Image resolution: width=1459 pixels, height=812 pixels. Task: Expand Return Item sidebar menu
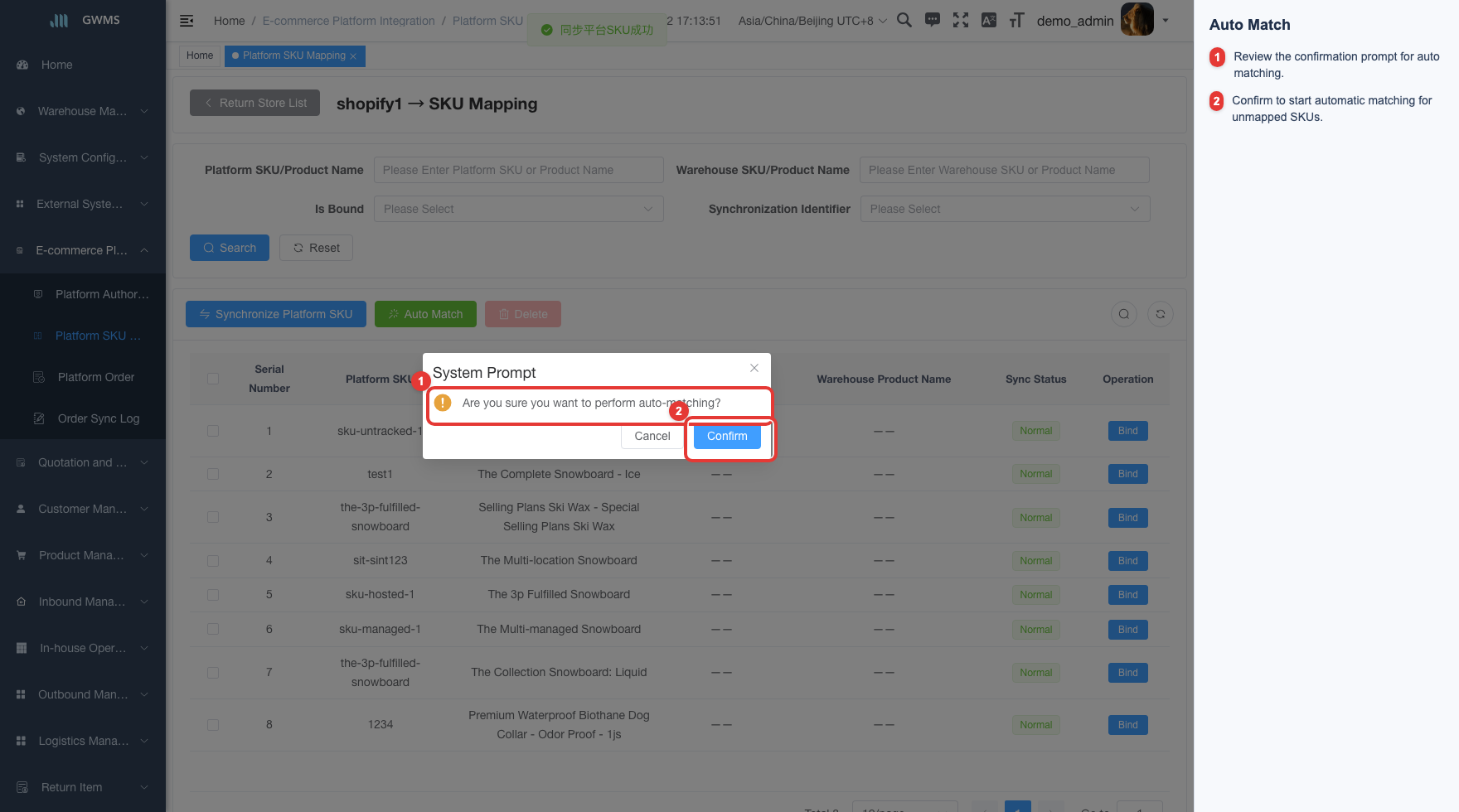[x=83, y=787]
